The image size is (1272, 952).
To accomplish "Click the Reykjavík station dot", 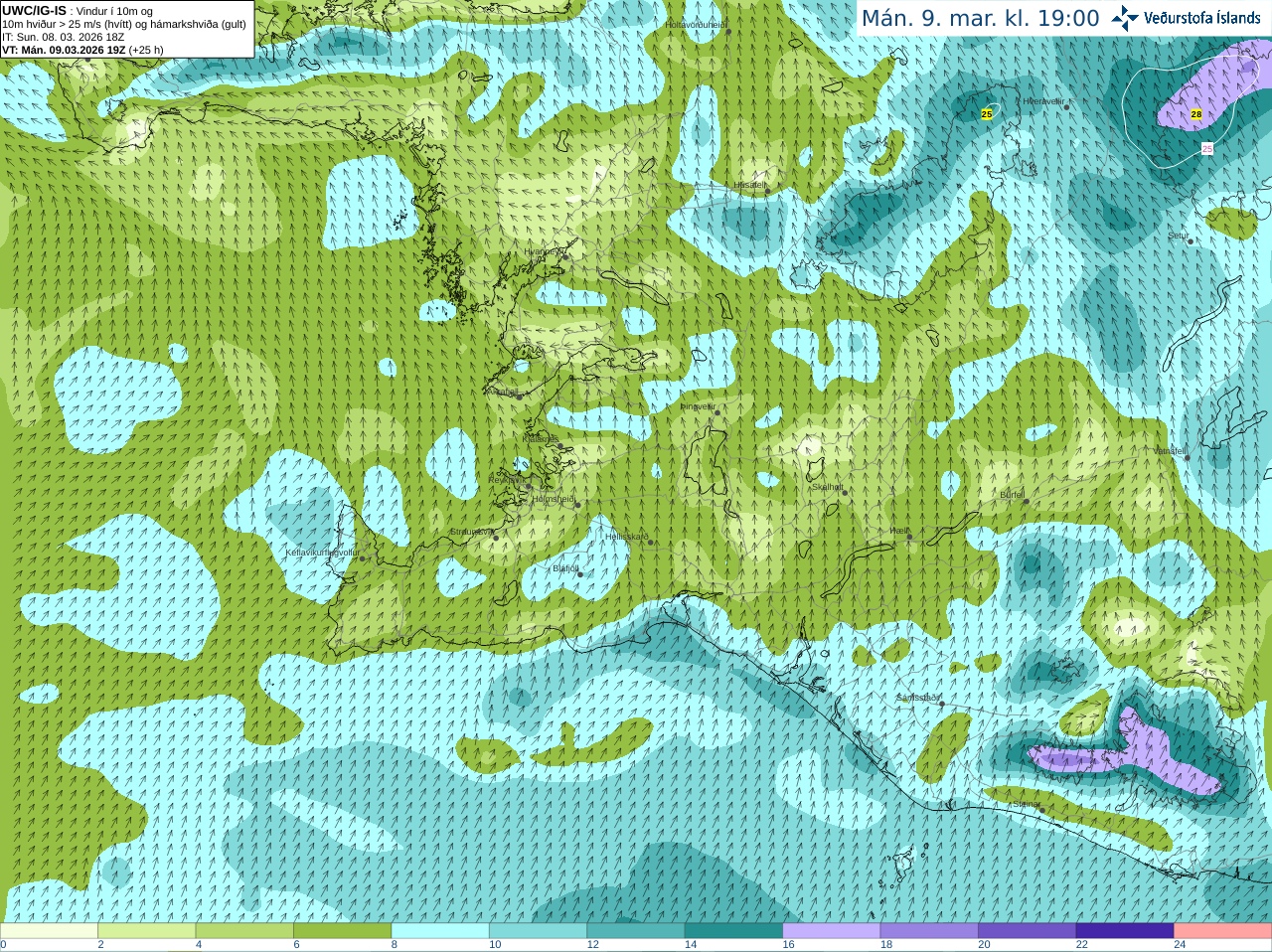I will point(528,485).
